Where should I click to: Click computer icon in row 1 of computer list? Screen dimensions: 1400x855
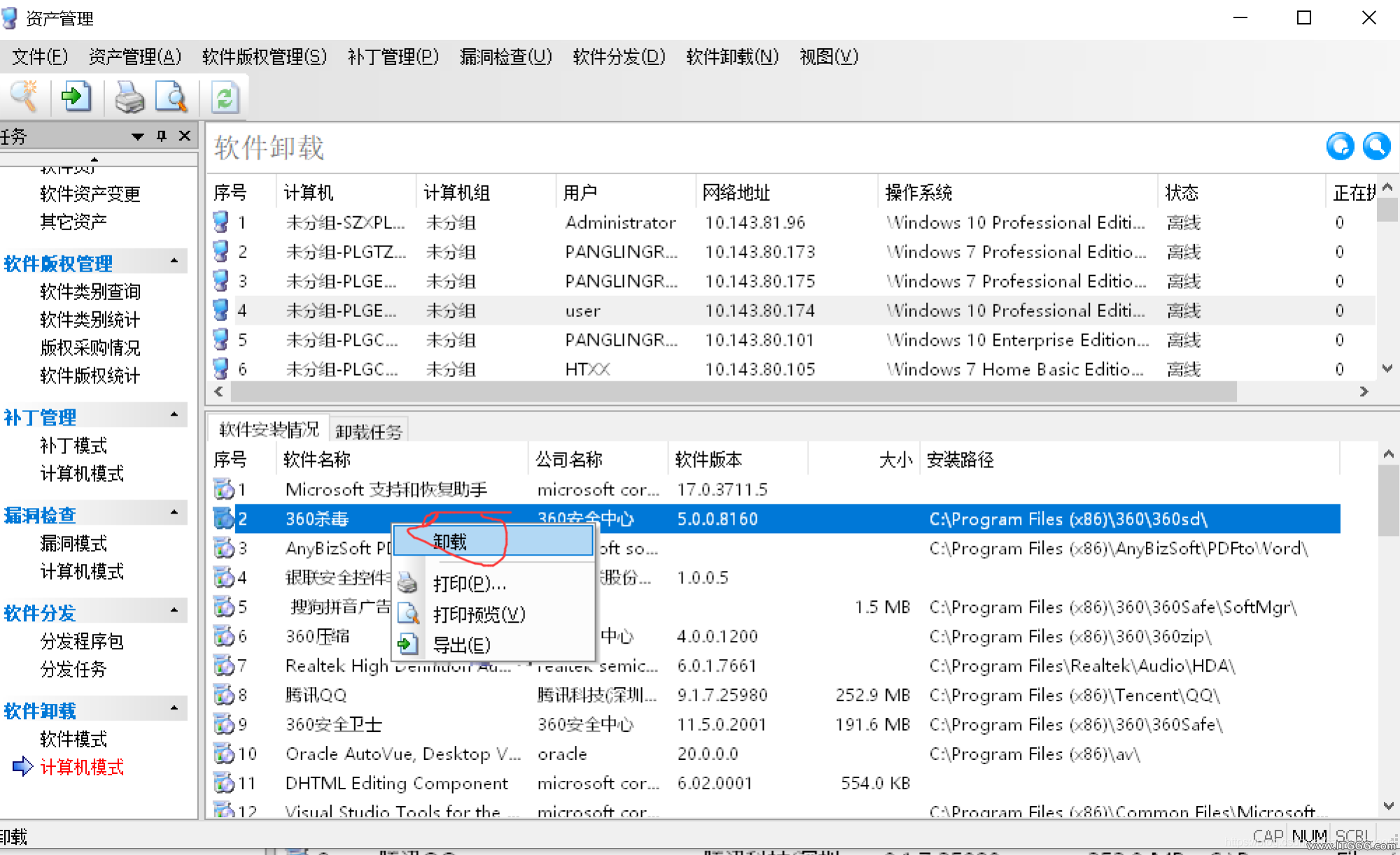click(221, 222)
